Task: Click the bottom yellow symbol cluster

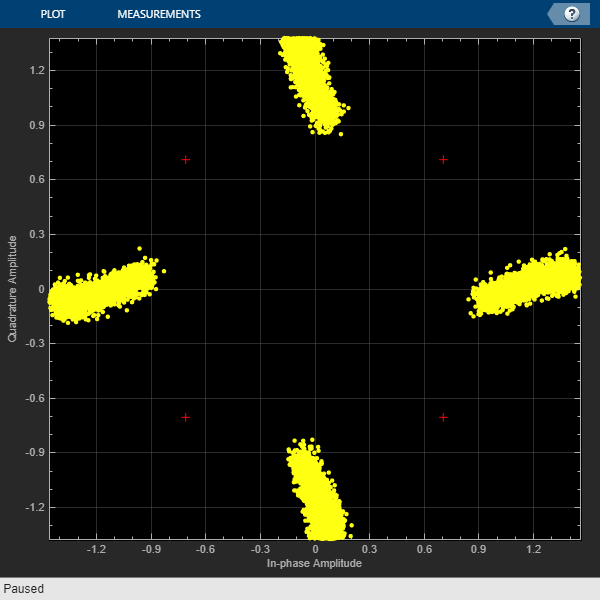Action: click(317, 492)
